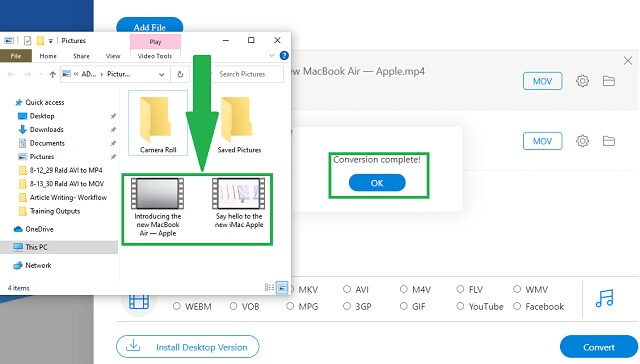Select Say hello to the new iMac video

pyautogui.click(x=239, y=204)
